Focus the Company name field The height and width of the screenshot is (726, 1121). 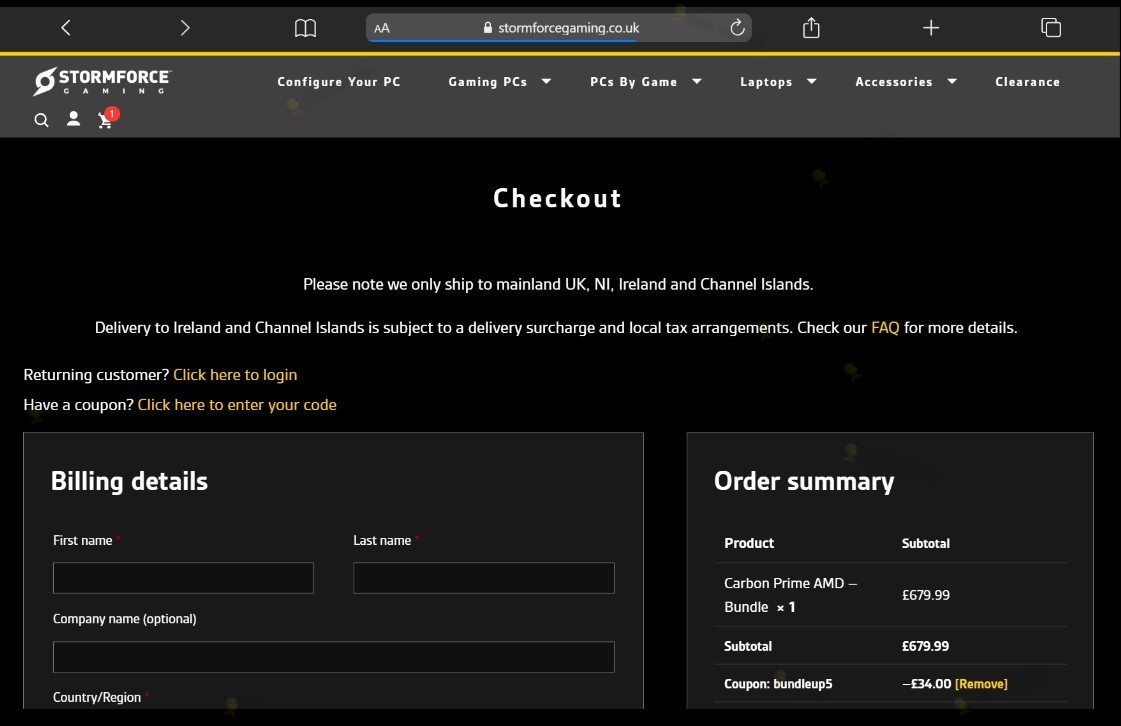(x=334, y=657)
